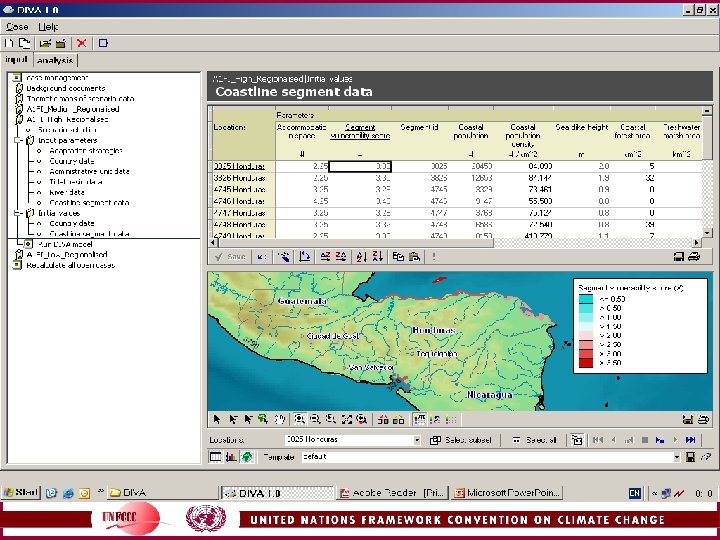Select the arrow pointer tool in map toolbar
Image resolution: width=720 pixels, height=540 pixels.
tap(215, 420)
